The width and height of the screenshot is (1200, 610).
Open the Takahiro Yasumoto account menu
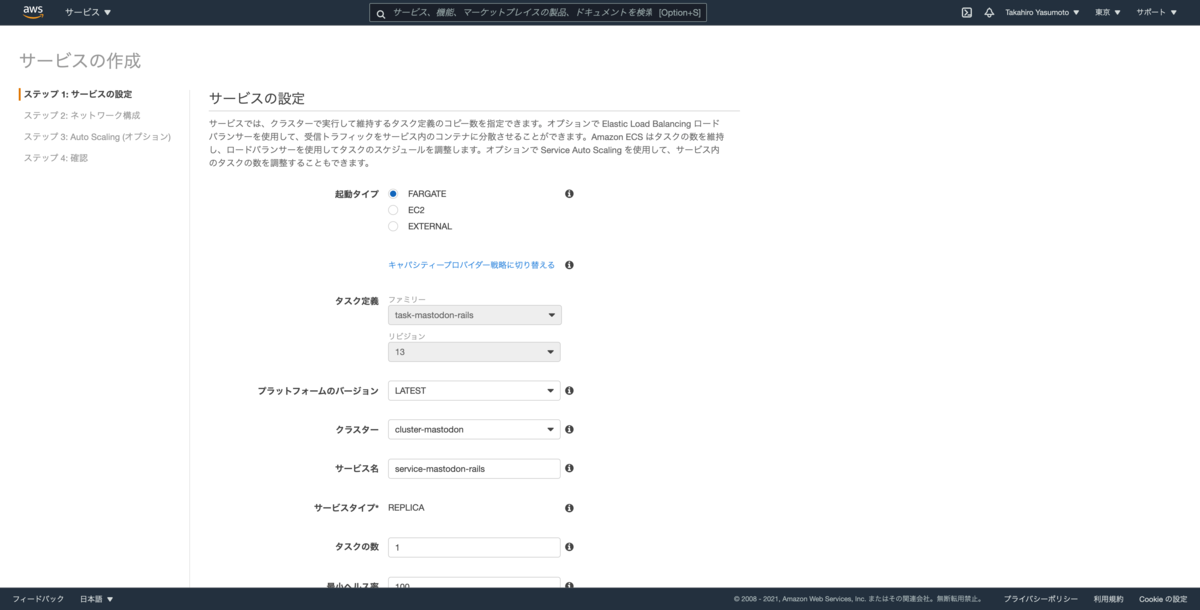[x=1042, y=12]
